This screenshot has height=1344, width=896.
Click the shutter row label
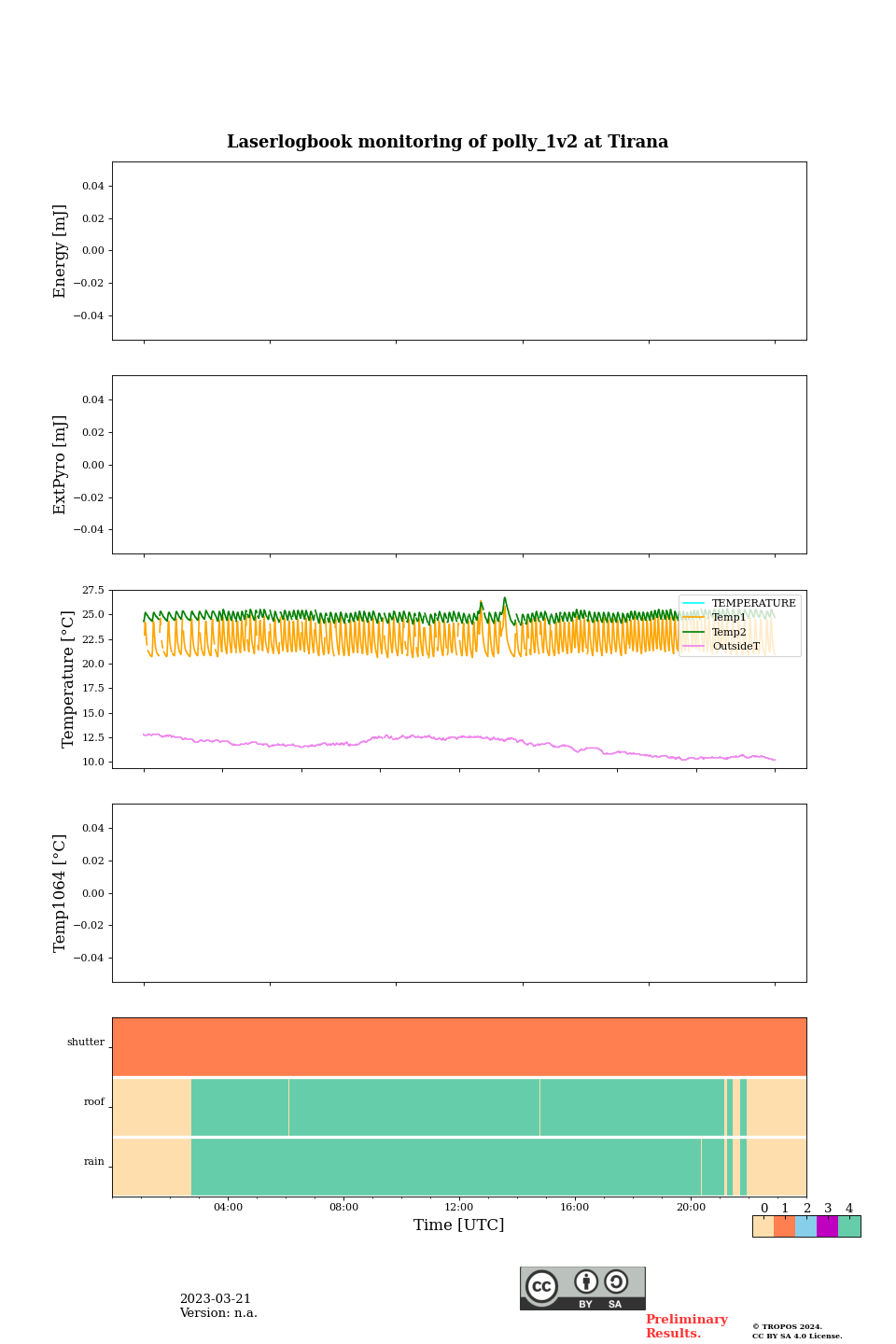[x=86, y=1042]
